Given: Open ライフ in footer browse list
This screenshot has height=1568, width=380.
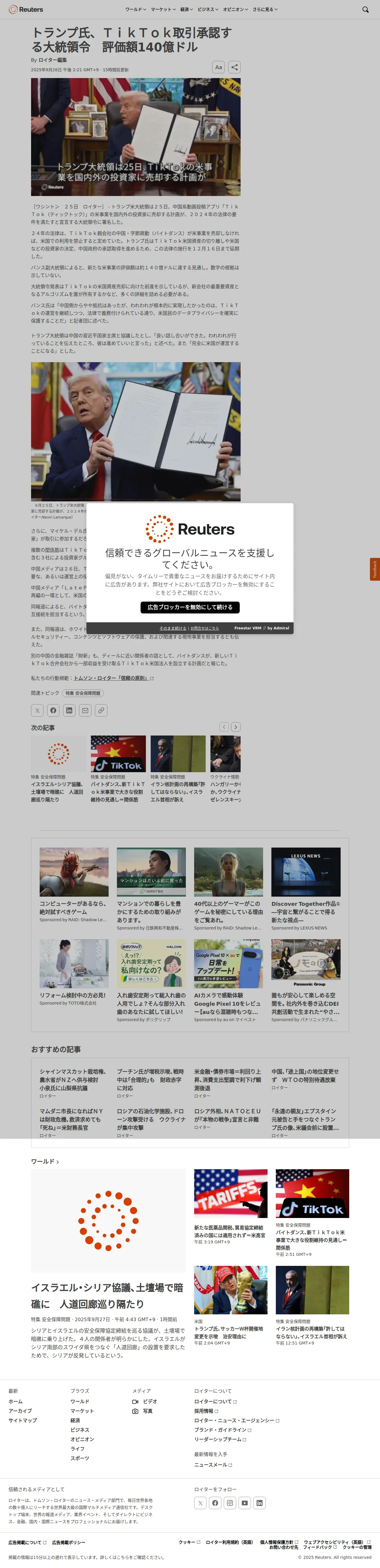Looking at the screenshot, I should [77, 1449].
